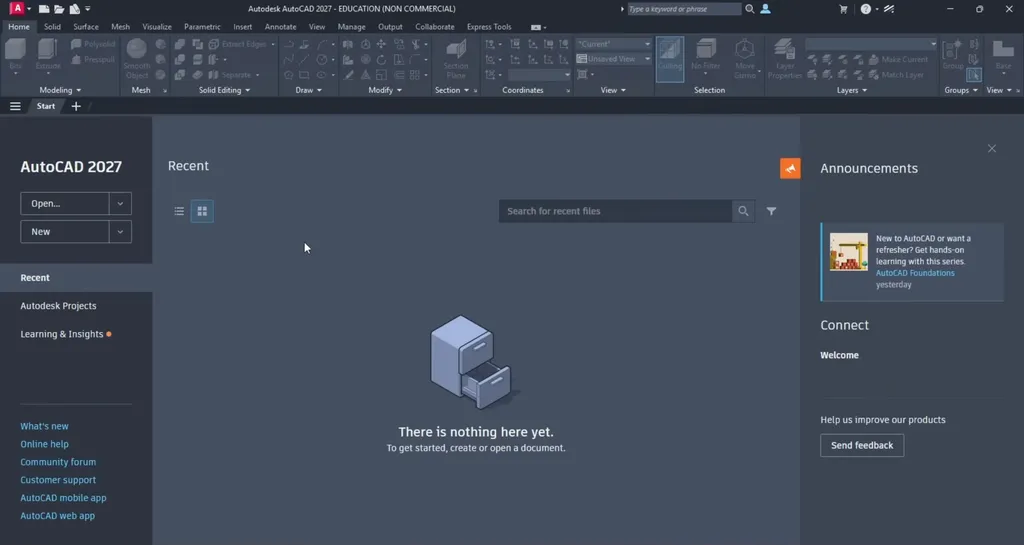The width and height of the screenshot is (1024, 545).
Task: Expand the Open... dropdown arrow
Action: pyautogui.click(x=120, y=204)
